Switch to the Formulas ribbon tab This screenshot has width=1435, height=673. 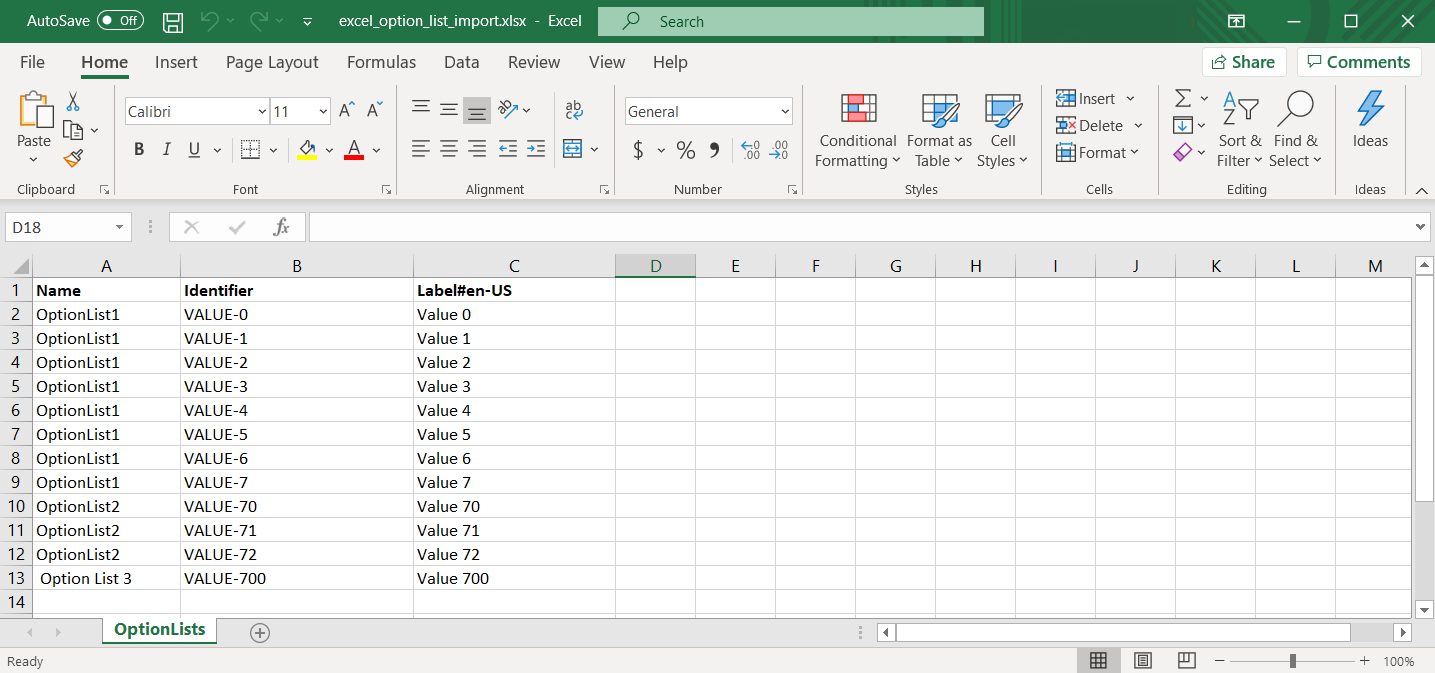[381, 62]
